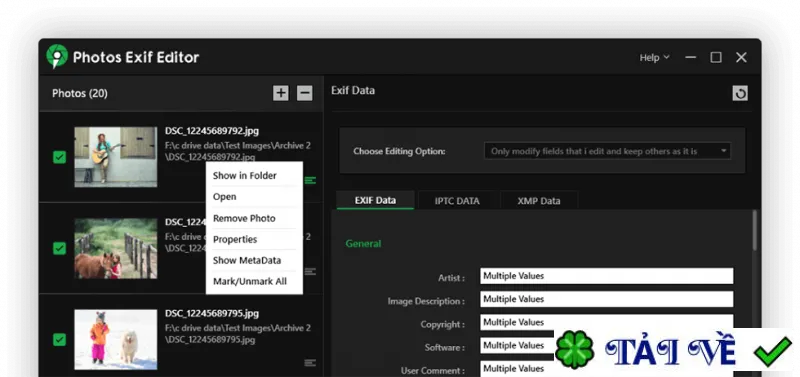Image resolution: width=800 pixels, height=377 pixels.
Task: Choose Show in Folder from context menu
Action: 254,175
